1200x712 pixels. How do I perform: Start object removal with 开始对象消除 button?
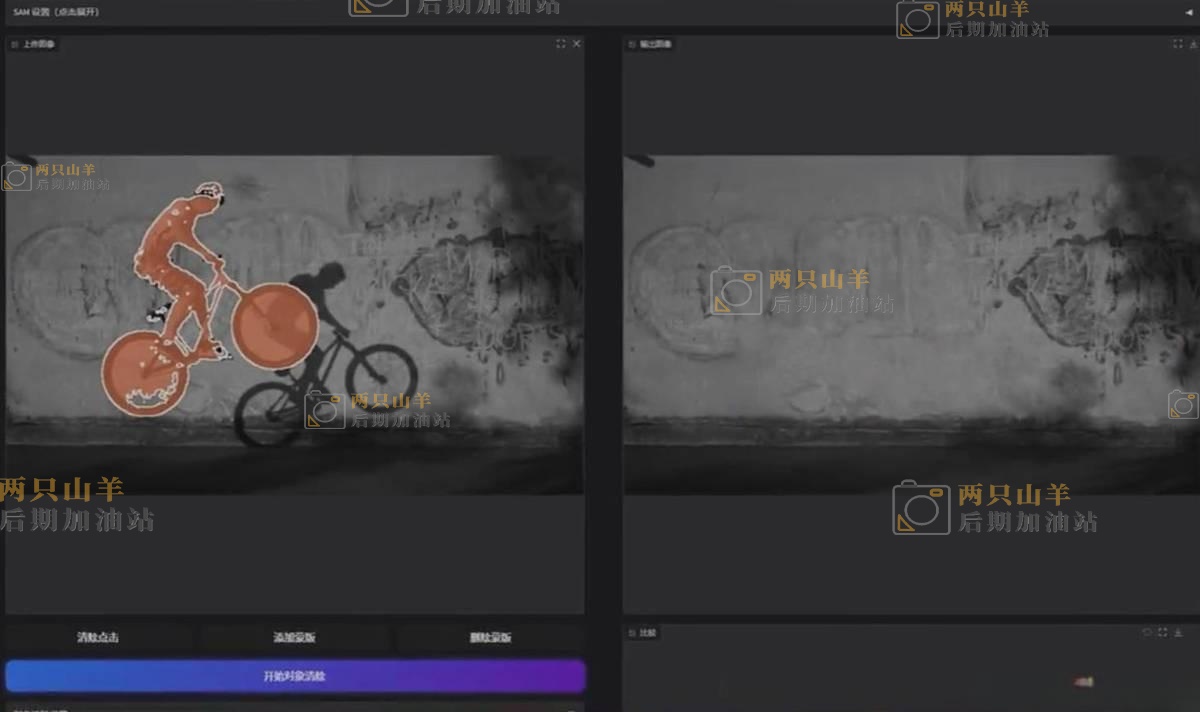point(294,676)
